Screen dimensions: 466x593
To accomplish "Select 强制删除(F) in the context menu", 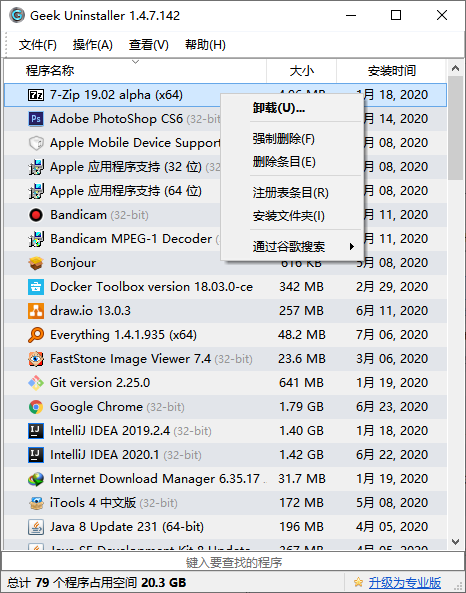I will 284,139.
